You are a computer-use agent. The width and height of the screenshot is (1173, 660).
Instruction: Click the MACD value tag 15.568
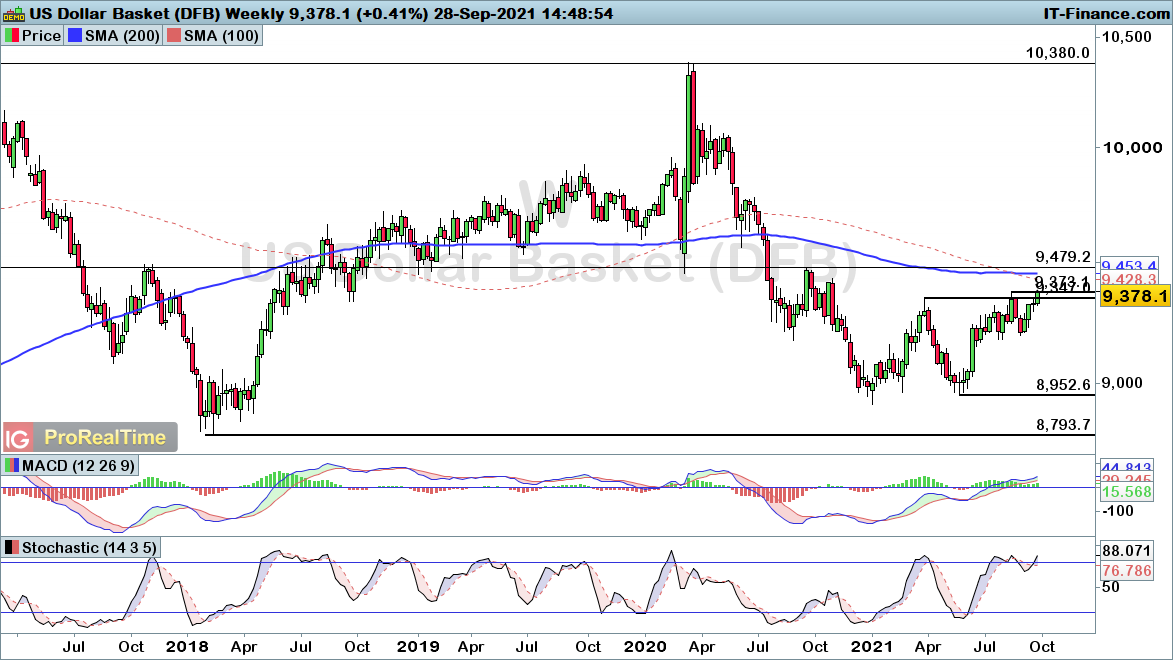1127,492
